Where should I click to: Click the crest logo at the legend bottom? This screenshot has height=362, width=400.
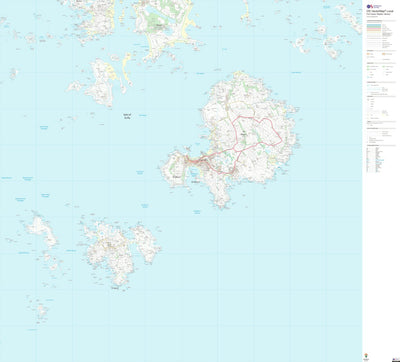[366, 356]
